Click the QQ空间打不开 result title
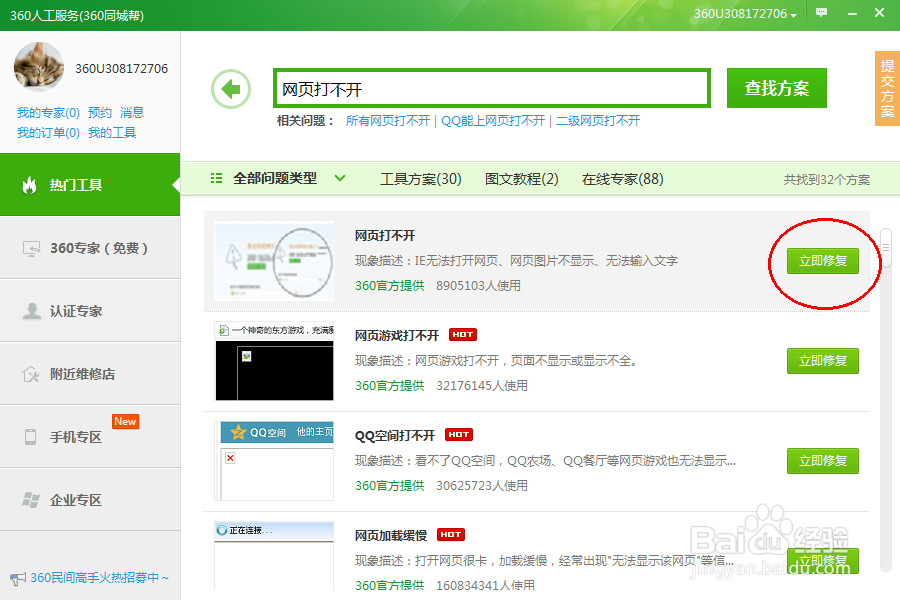 (x=395, y=435)
